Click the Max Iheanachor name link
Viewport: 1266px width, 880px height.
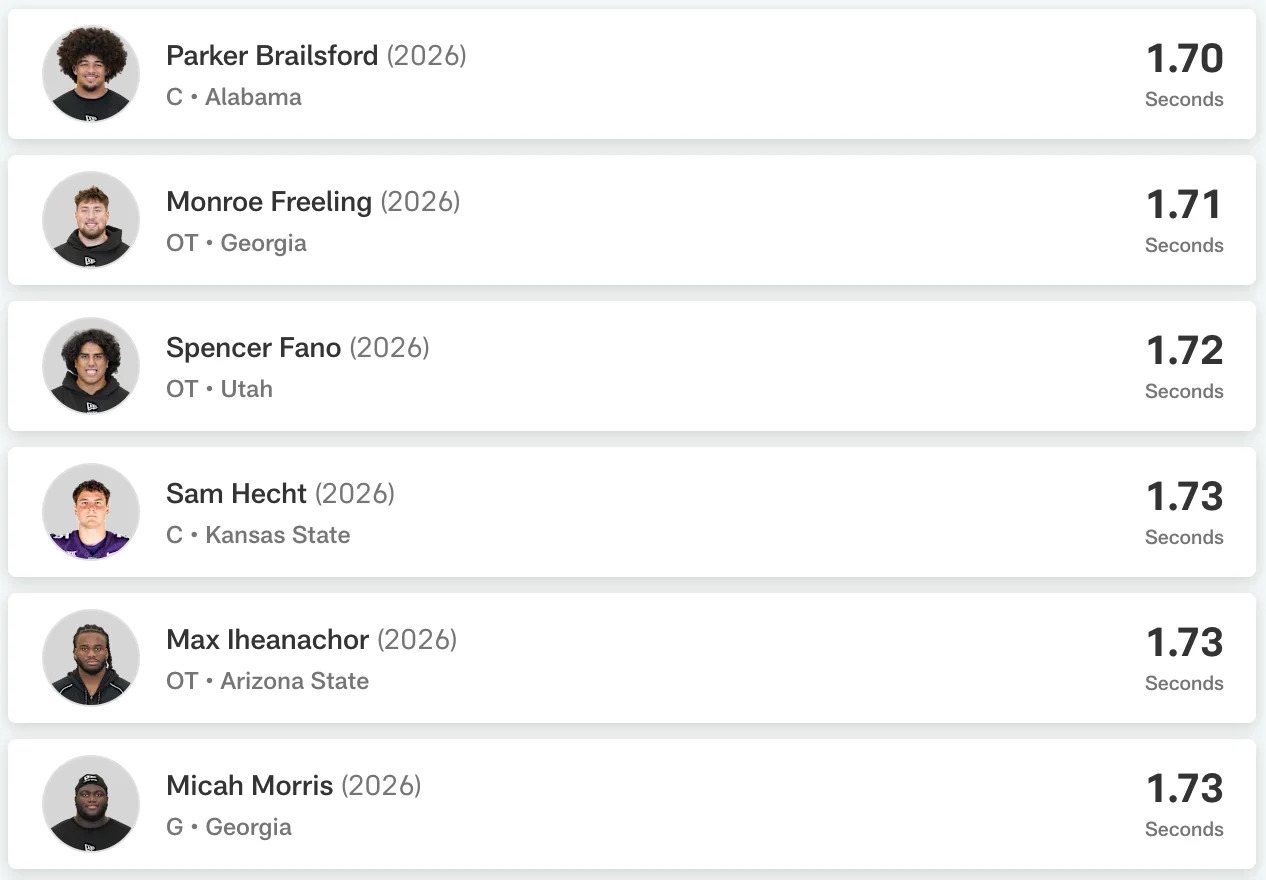(268, 640)
